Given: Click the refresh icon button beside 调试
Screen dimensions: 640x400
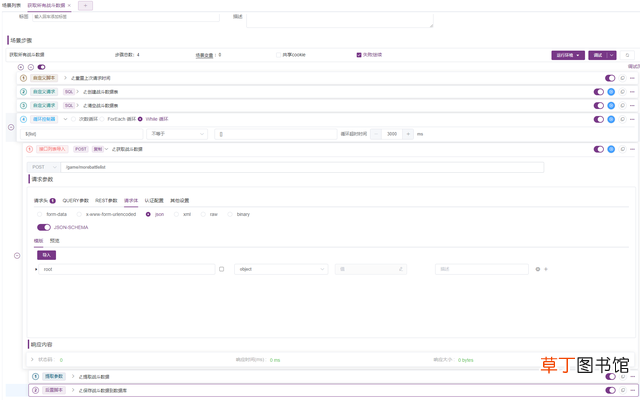Looking at the screenshot, I should coord(627,55).
